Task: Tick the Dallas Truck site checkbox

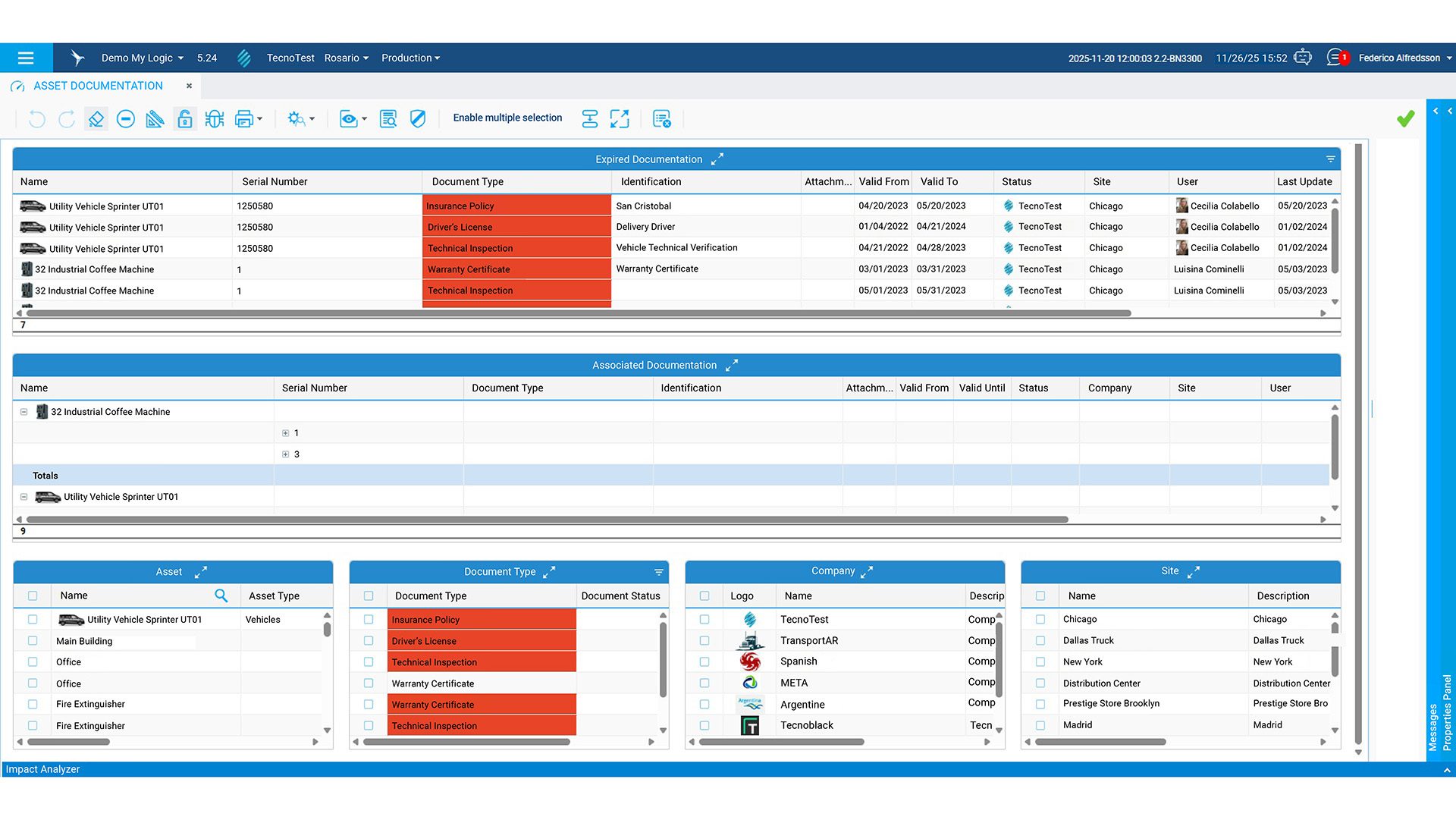Action: 1040,641
